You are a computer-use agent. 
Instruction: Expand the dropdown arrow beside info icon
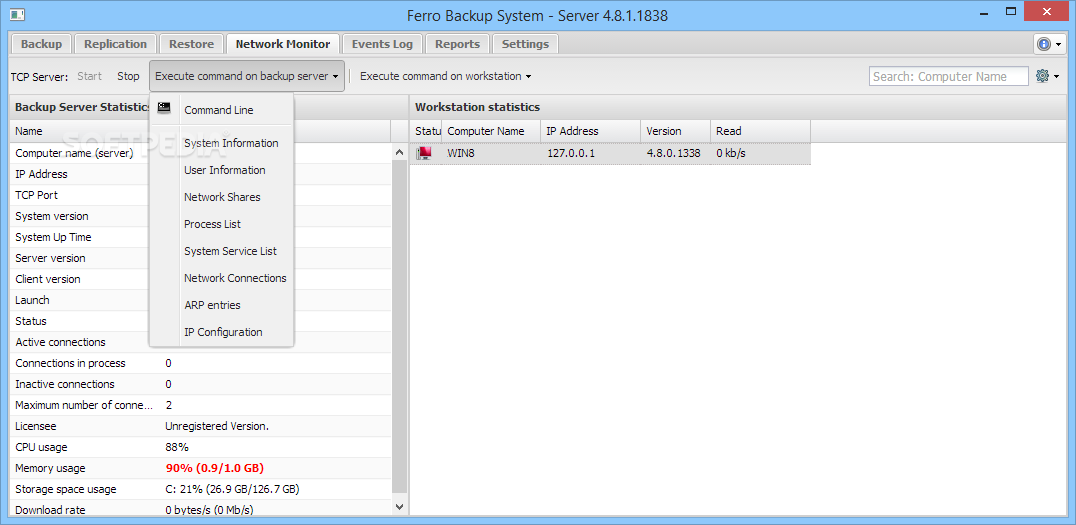point(1059,45)
